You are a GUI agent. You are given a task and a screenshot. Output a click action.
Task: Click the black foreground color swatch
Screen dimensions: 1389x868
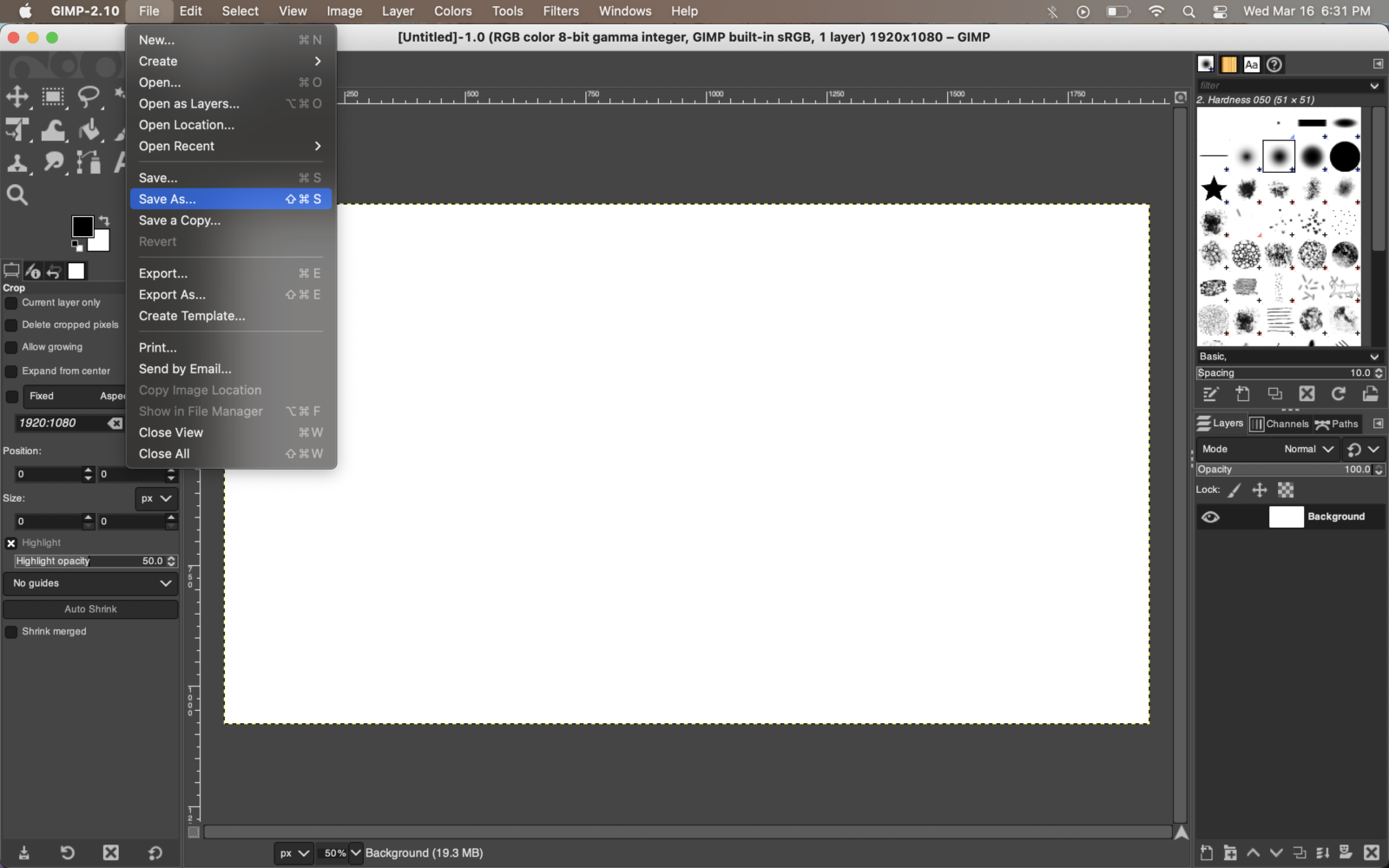[x=82, y=226]
